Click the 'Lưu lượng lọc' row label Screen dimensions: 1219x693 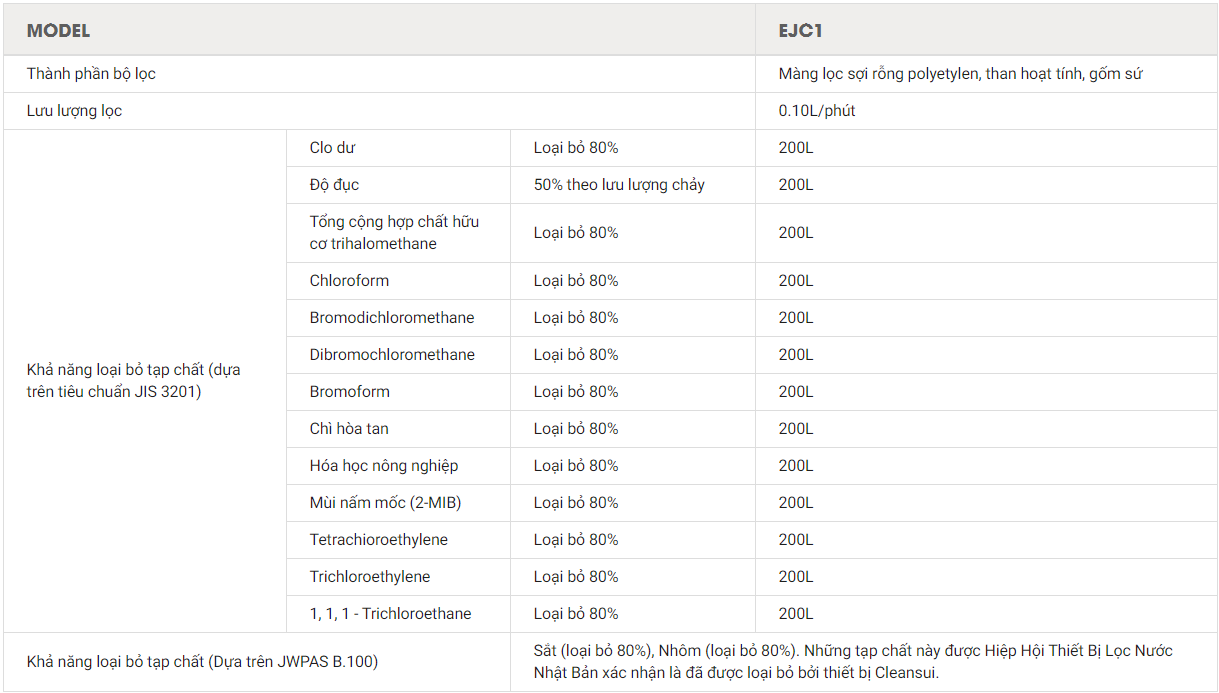pyautogui.click(x=74, y=111)
